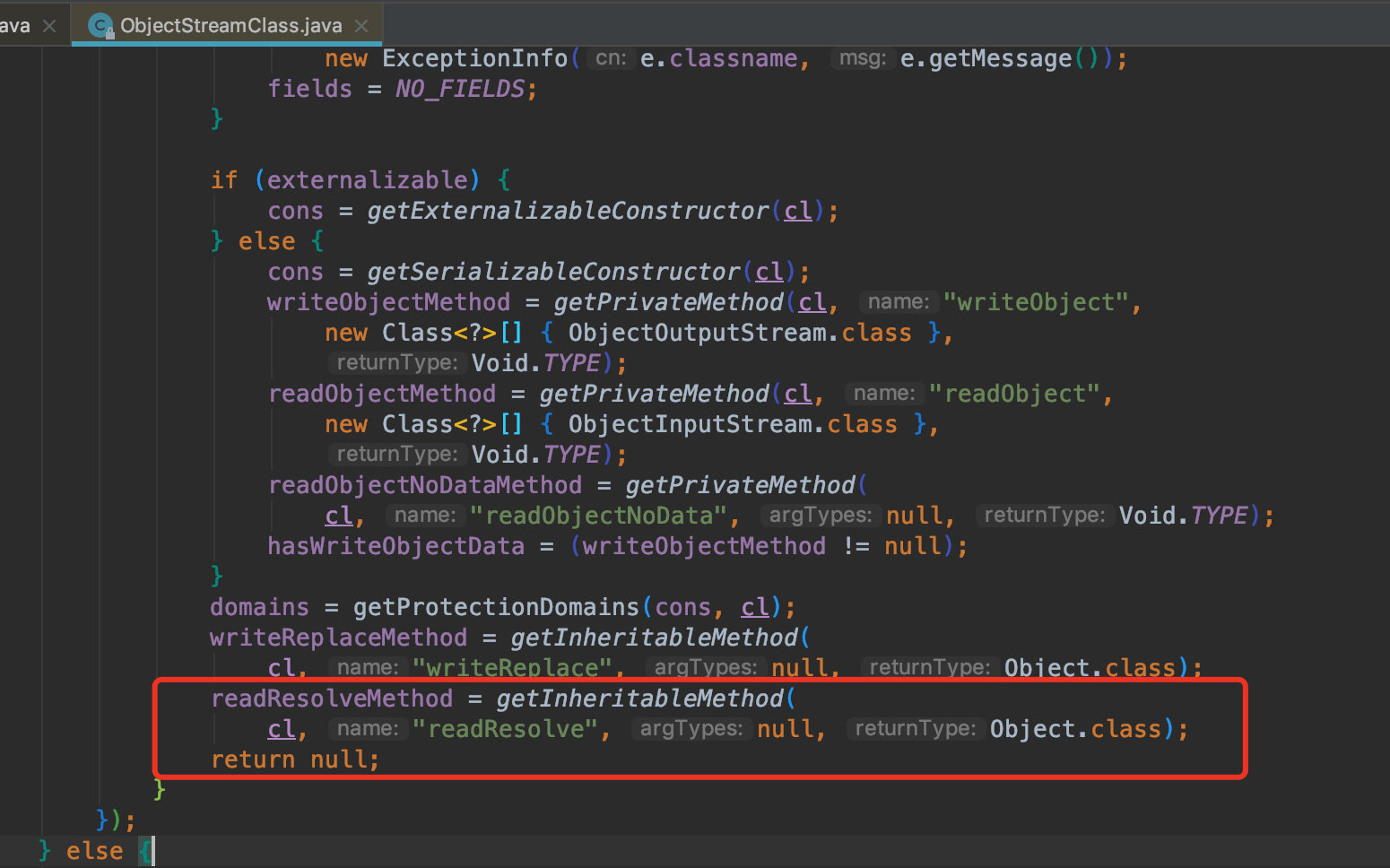Close the partially visible tab ending in 'ava'

coord(49,26)
